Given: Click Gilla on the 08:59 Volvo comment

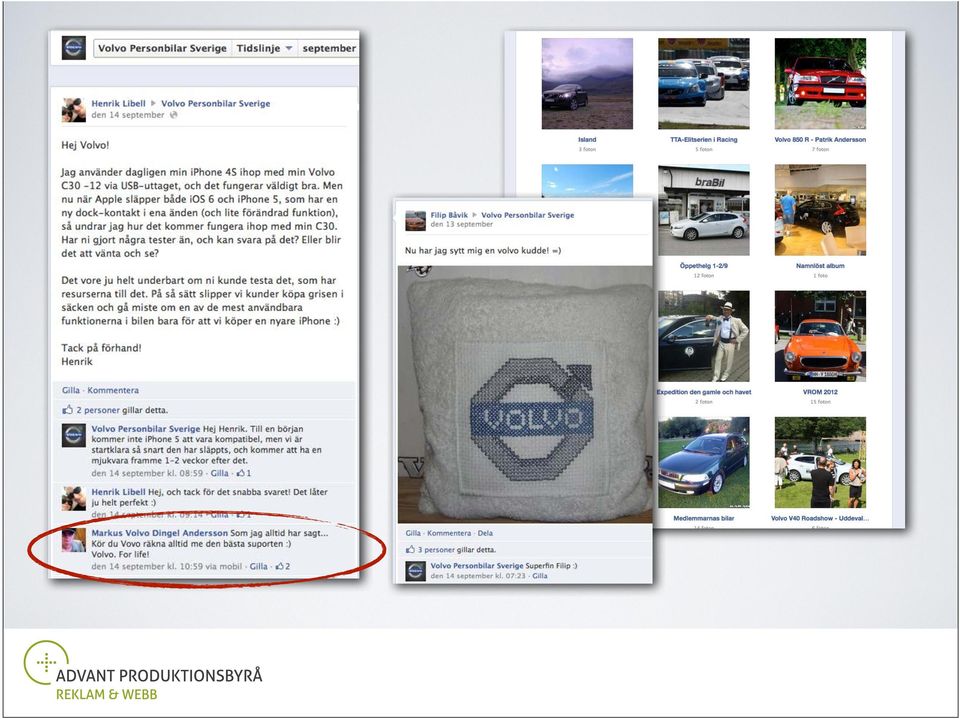Looking at the screenshot, I should pyautogui.click(x=219, y=473).
